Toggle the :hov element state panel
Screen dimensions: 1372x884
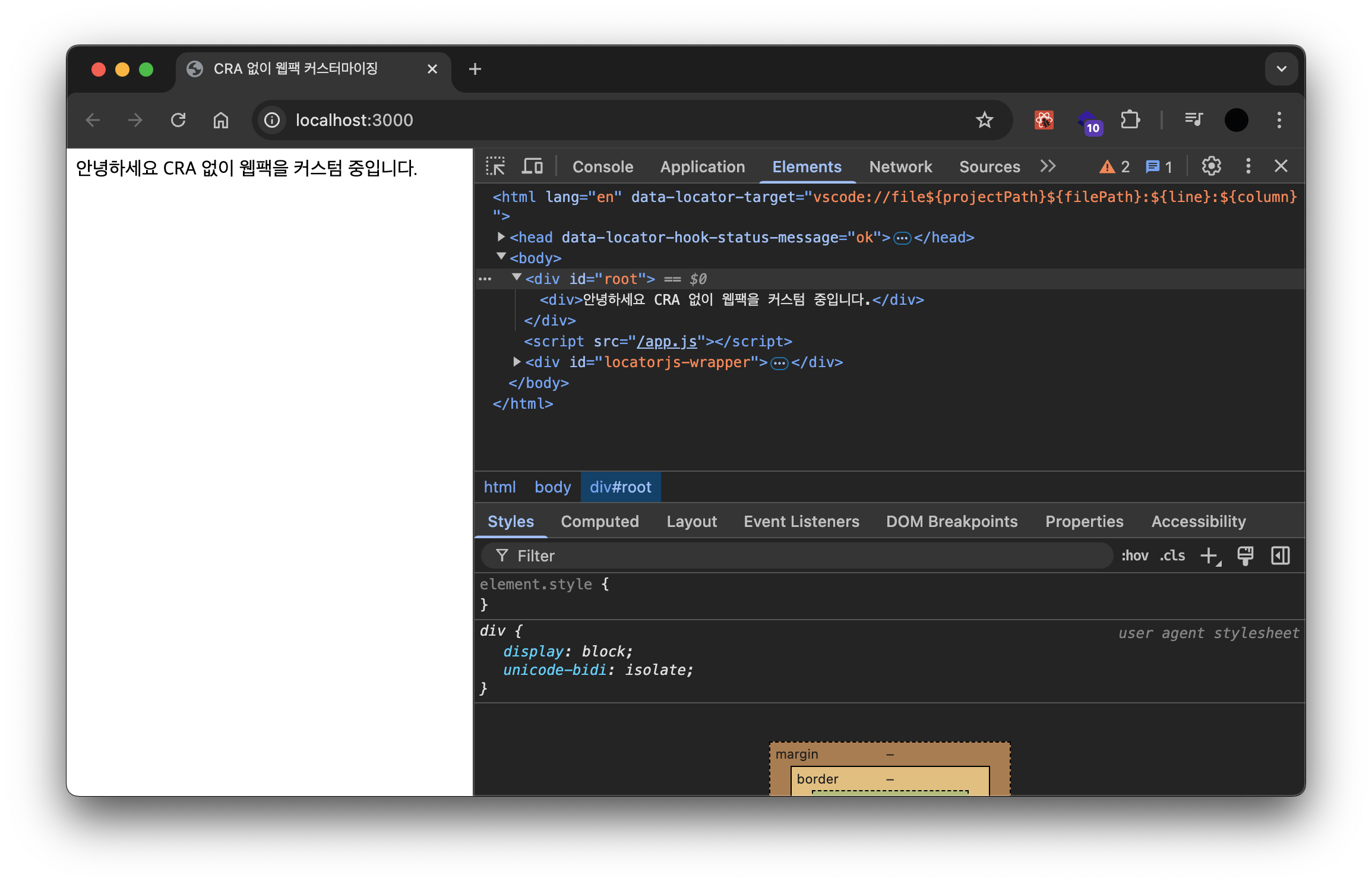click(1134, 556)
